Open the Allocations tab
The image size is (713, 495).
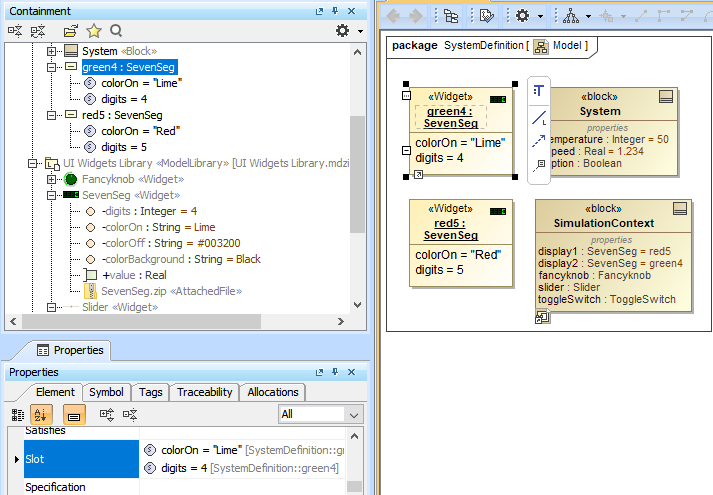coord(273,392)
